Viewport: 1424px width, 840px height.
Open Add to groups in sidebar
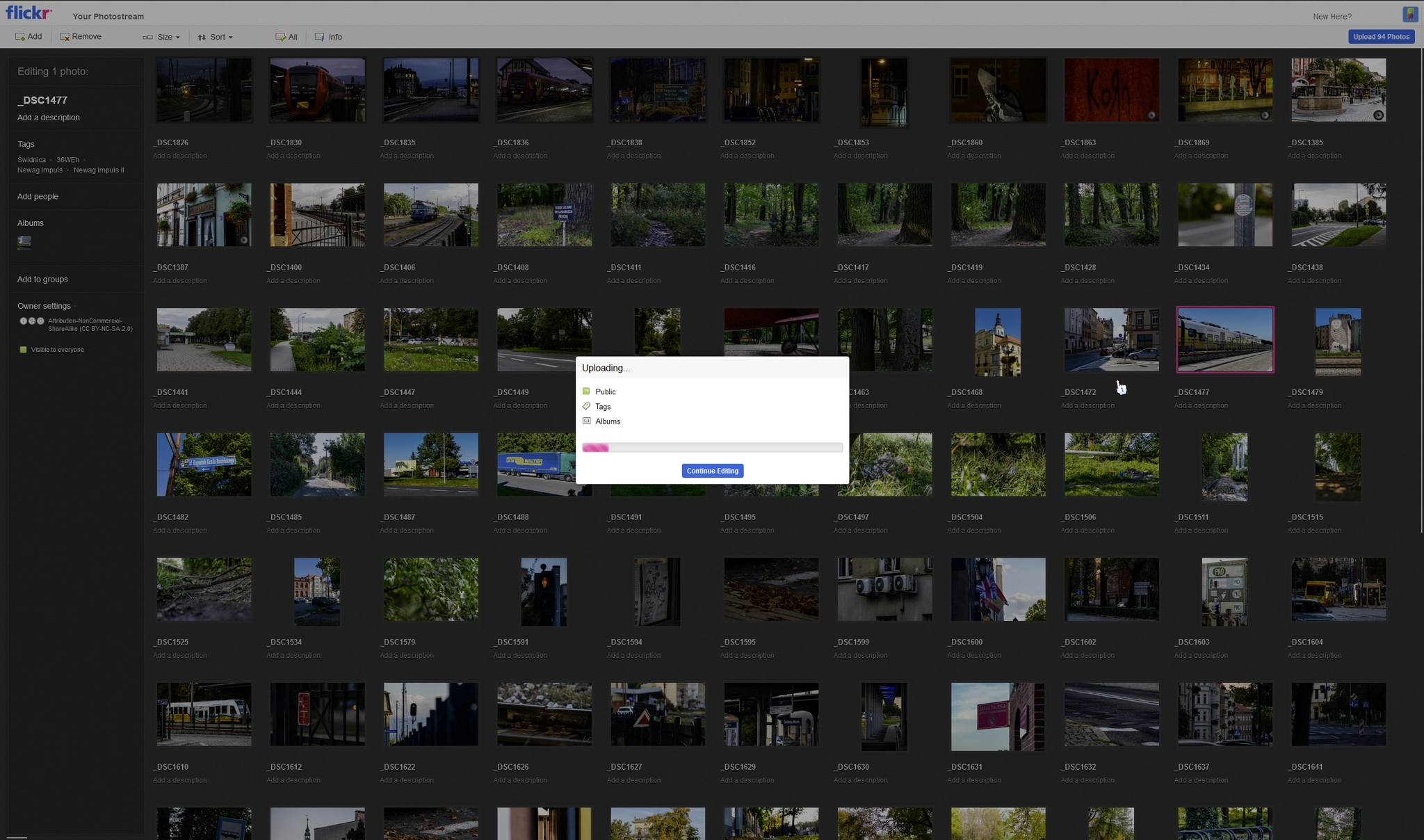[42, 280]
